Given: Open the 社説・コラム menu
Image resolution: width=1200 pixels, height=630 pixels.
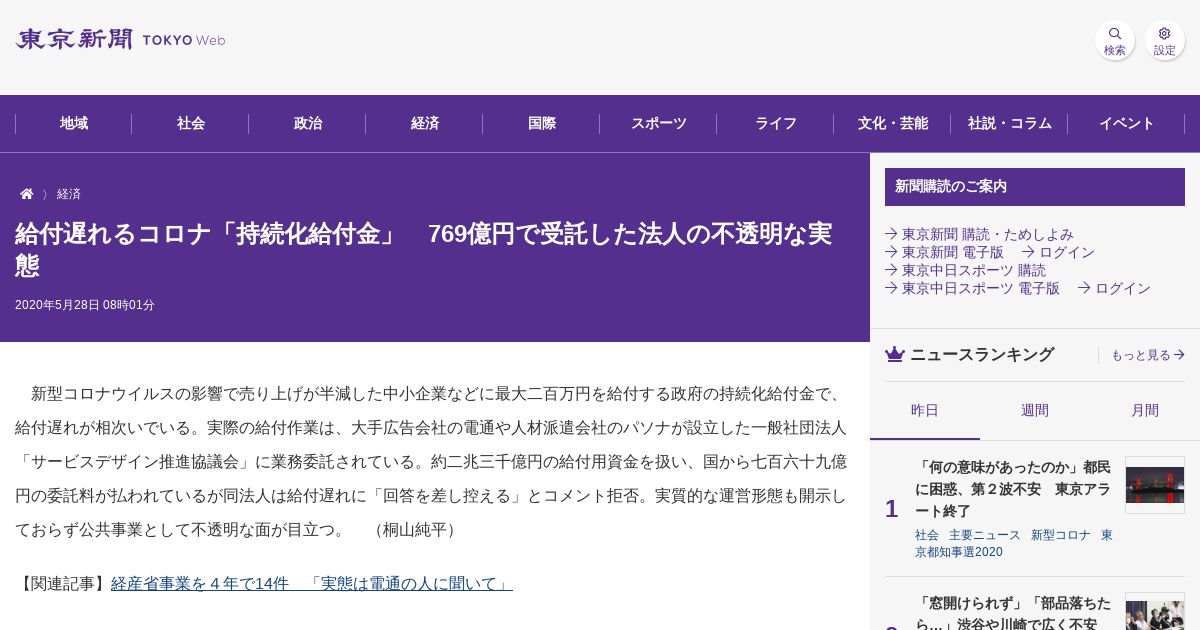Looking at the screenshot, I should (1010, 123).
